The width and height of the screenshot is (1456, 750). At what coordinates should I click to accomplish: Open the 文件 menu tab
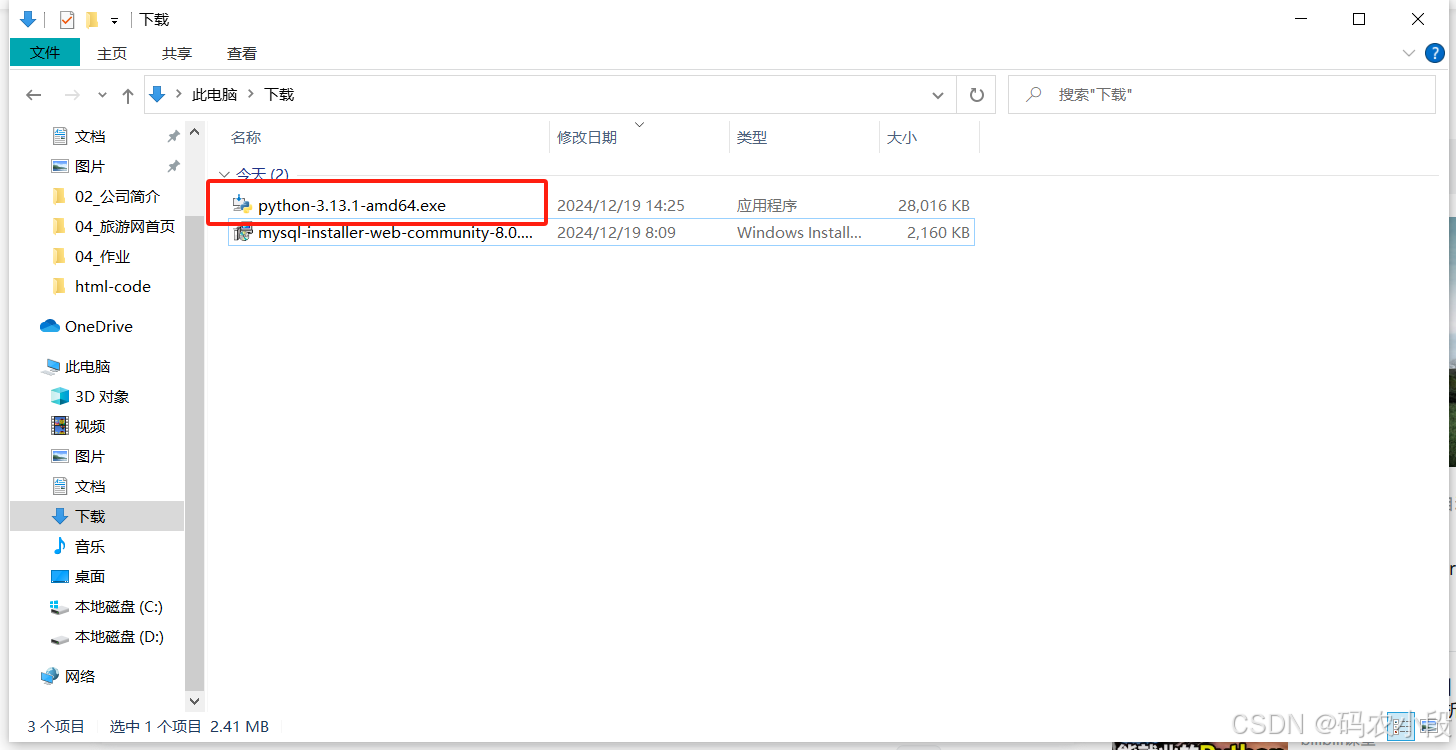pos(45,52)
